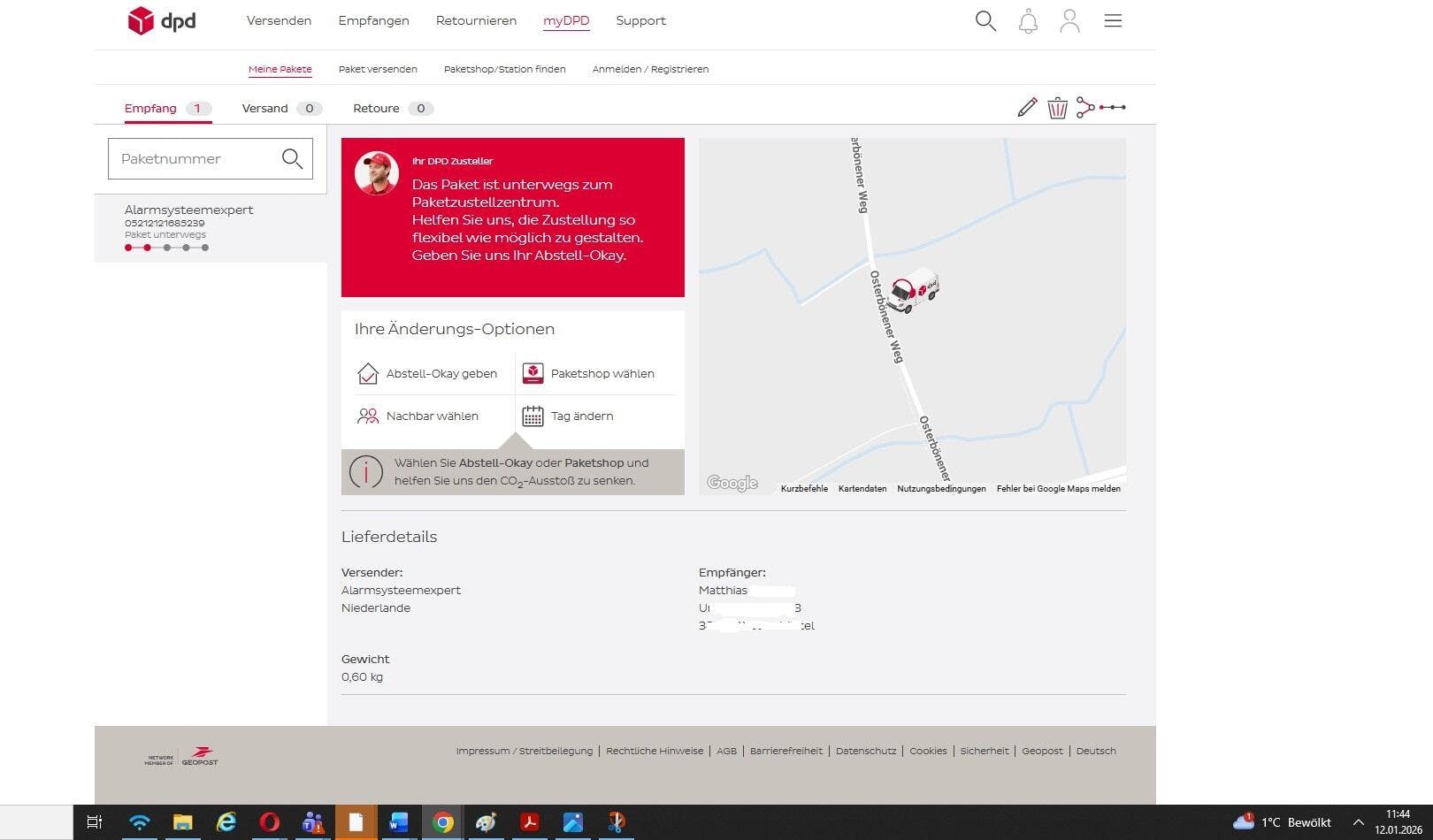Open the tracking progress dots icon

1113,108
